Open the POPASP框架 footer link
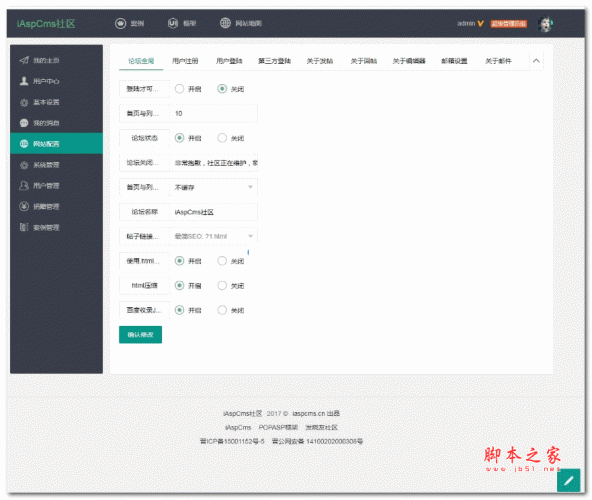This screenshot has height=500, width=592. pos(278,427)
